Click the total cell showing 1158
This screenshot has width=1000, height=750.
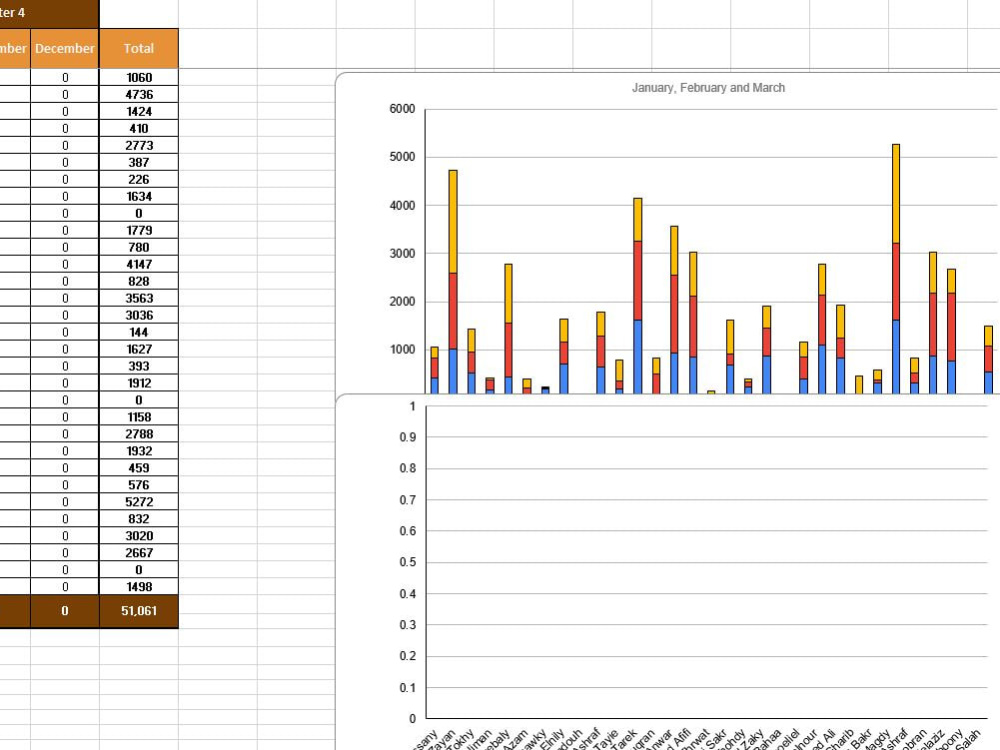[x=138, y=417]
